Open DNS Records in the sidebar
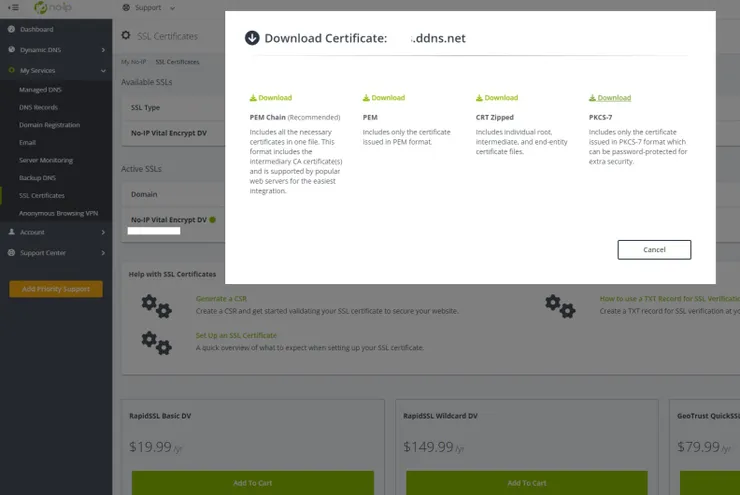The height and width of the screenshot is (495, 740). [x=38, y=107]
